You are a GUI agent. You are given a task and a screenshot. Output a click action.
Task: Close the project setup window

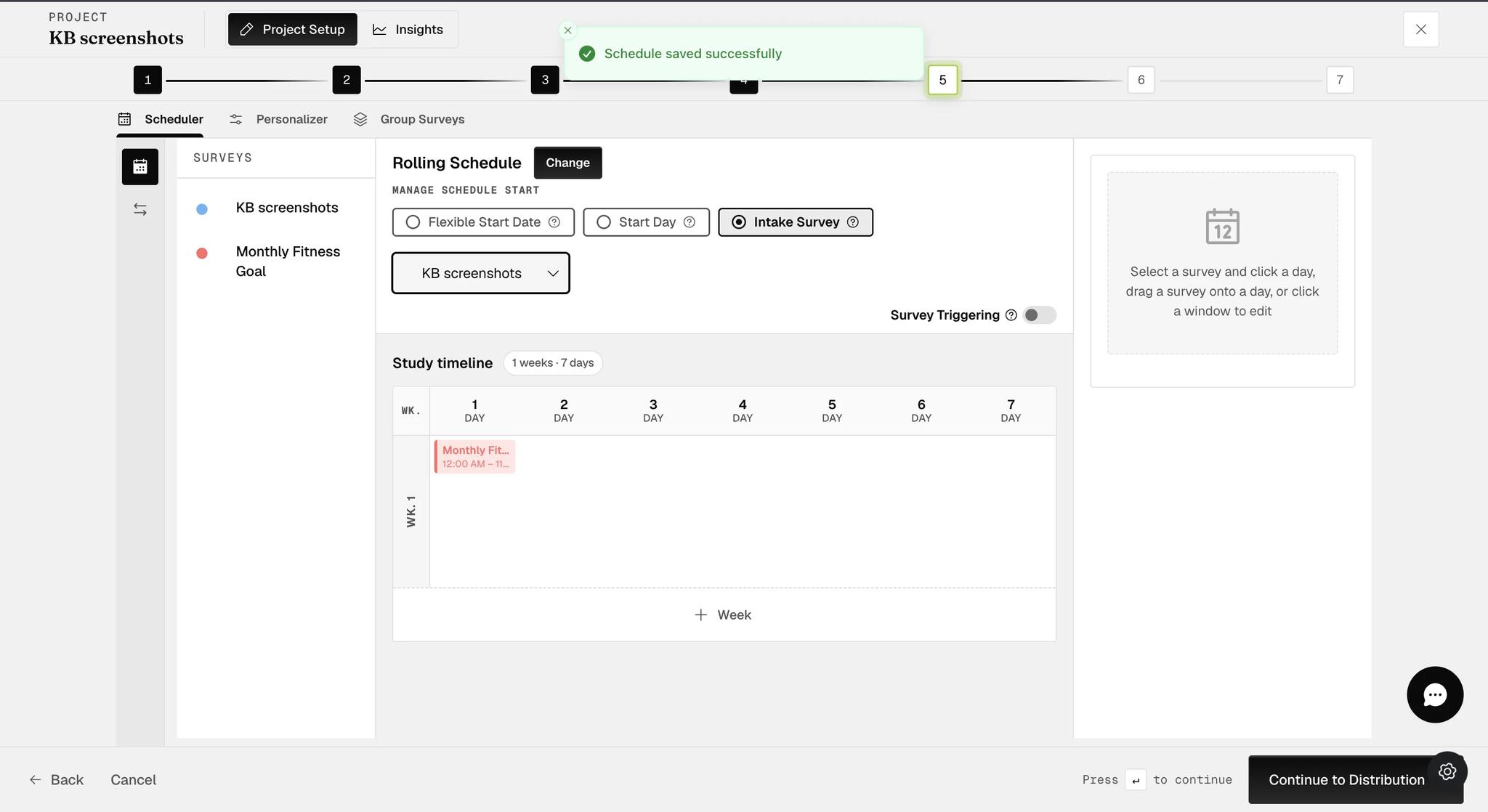1421,30
